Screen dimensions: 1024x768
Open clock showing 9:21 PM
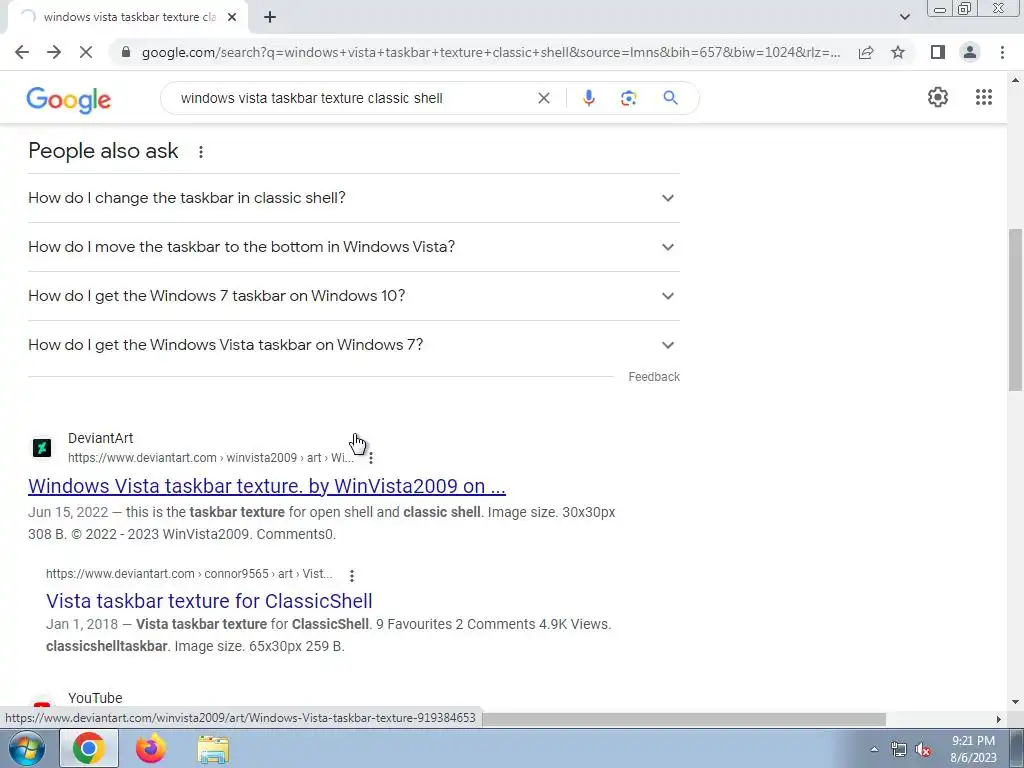[973, 749]
